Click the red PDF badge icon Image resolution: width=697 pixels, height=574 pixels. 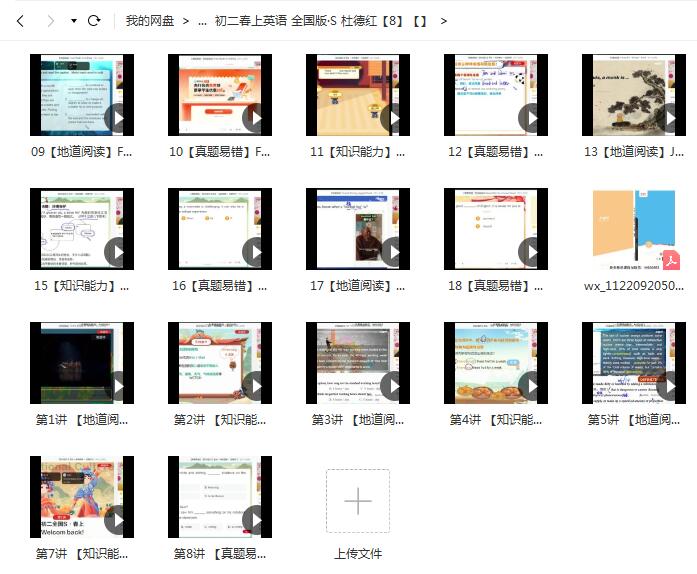click(671, 261)
